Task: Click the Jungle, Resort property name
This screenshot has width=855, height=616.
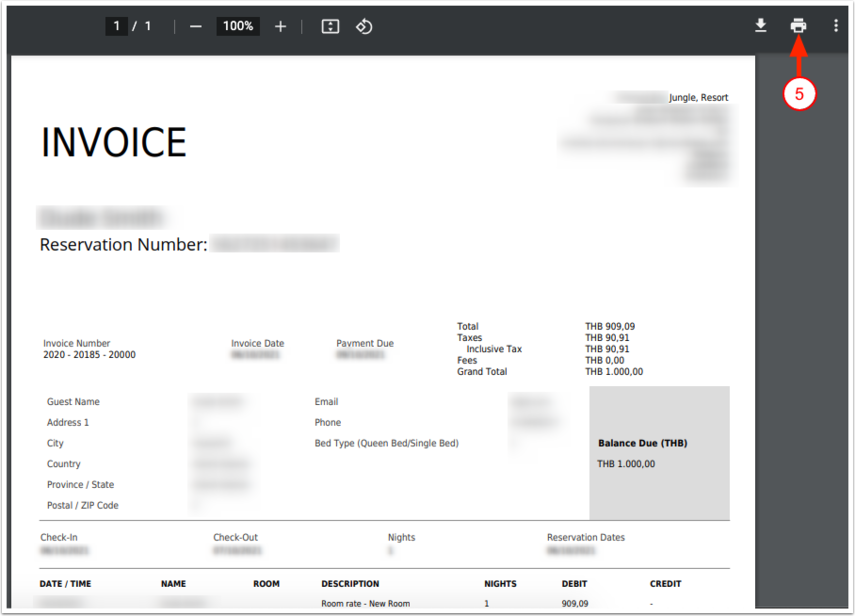Action: coord(698,98)
